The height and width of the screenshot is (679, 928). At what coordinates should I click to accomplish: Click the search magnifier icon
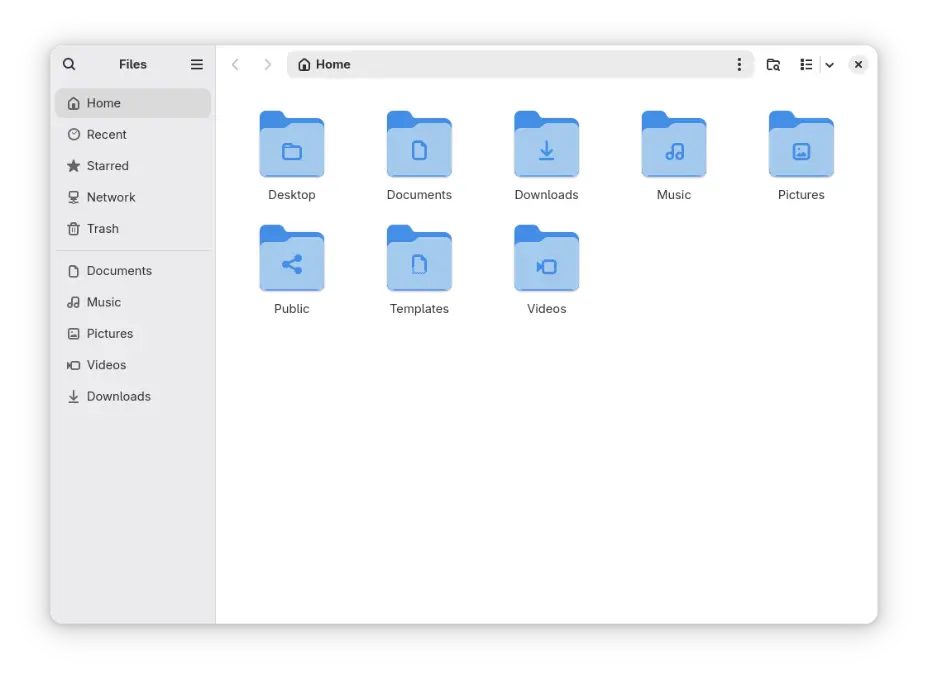(69, 64)
